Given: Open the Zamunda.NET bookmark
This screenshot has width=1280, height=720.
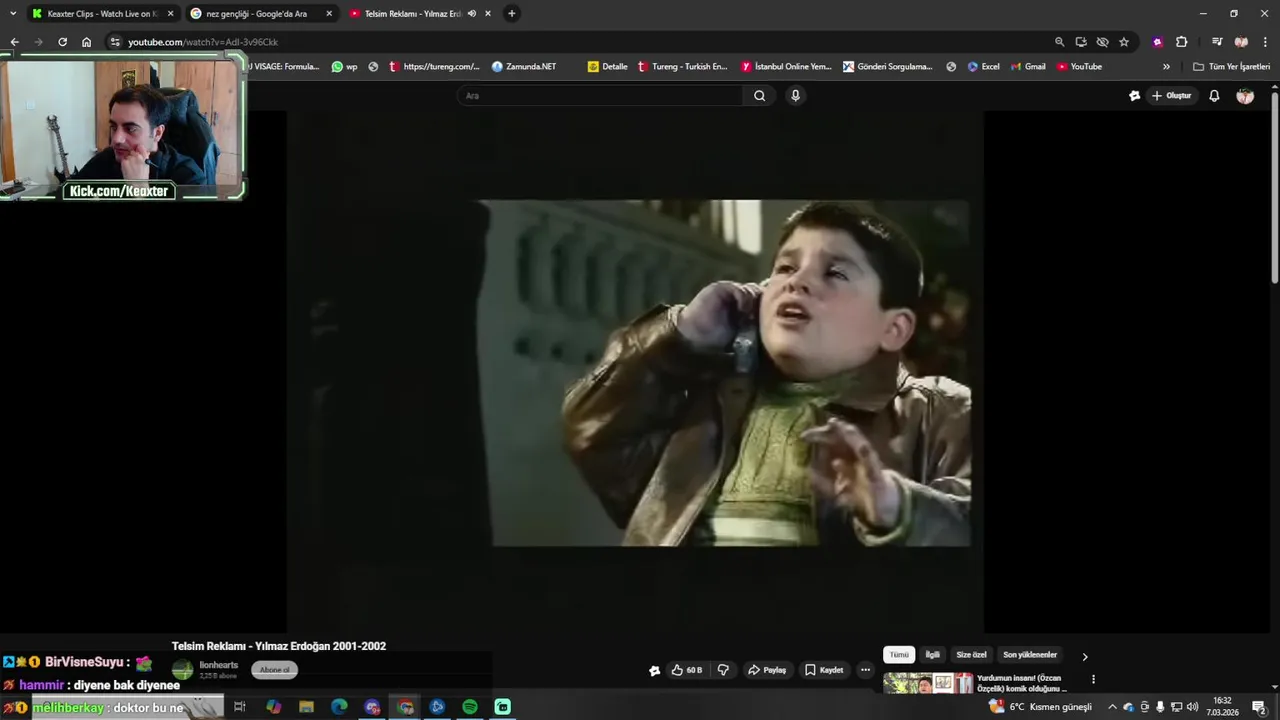Looking at the screenshot, I should 524,67.
